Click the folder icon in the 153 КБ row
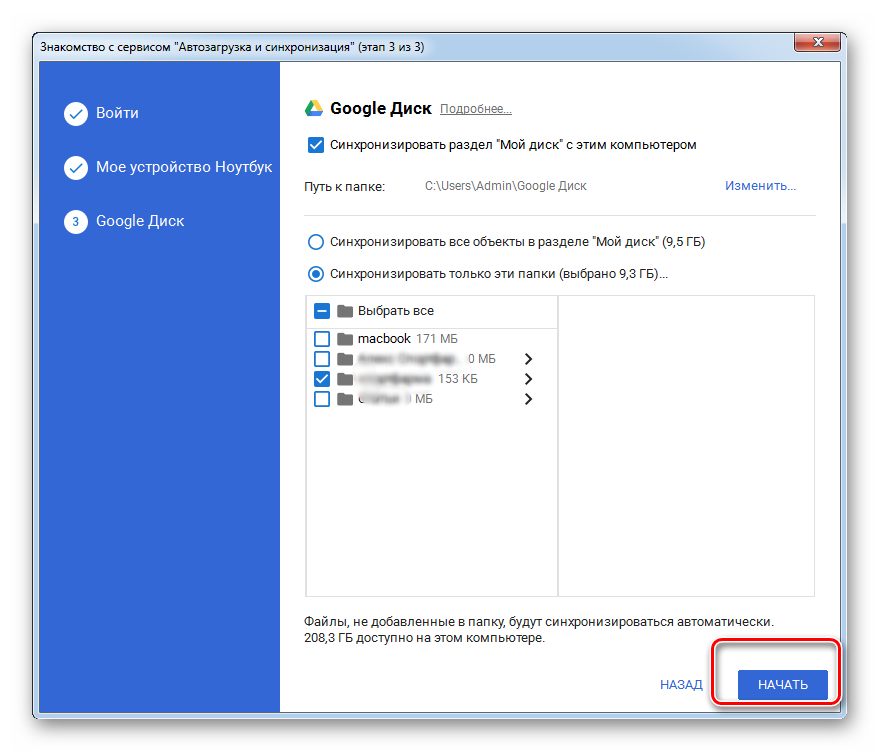880x752 pixels. pos(345,379)
